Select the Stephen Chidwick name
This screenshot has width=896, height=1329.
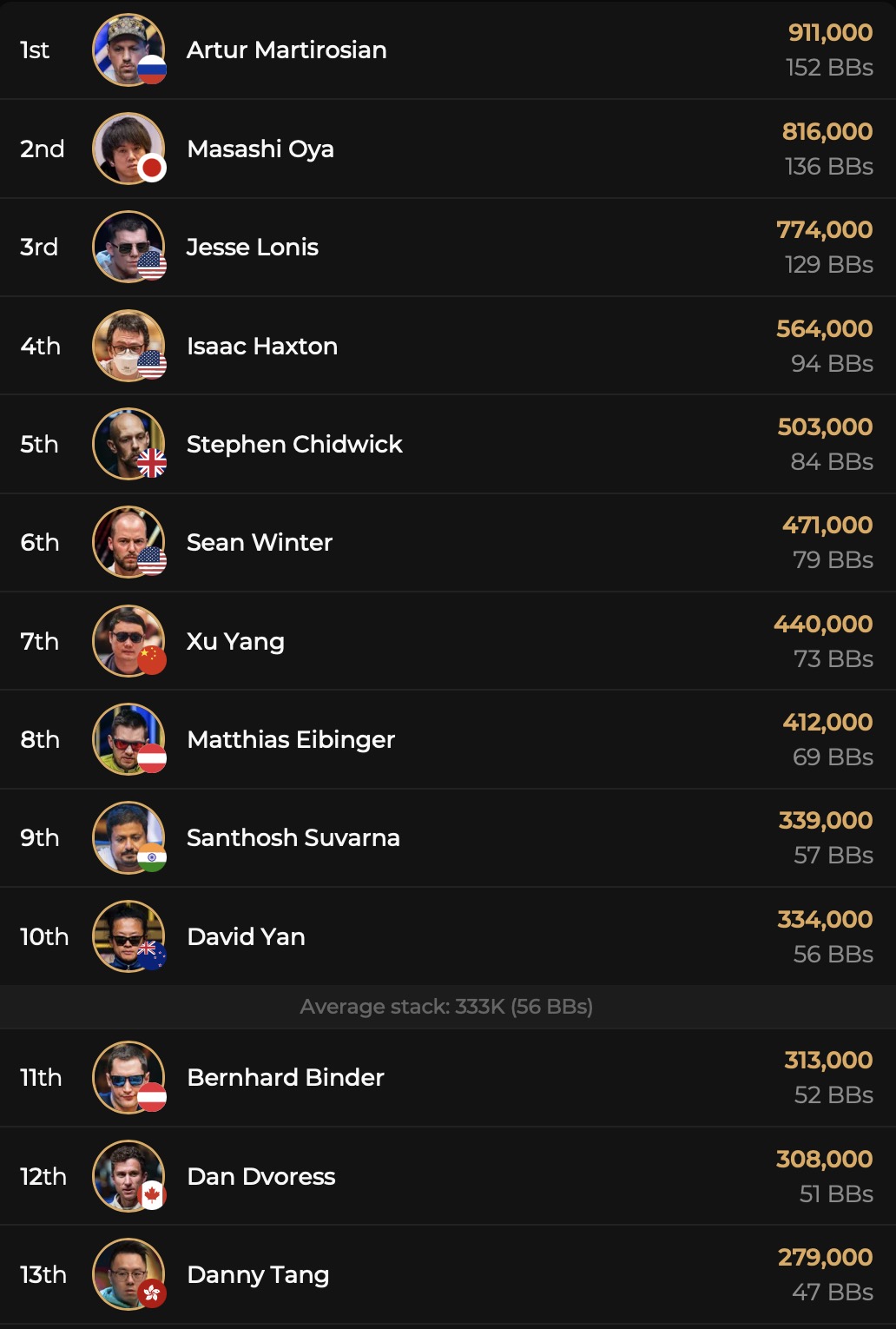[294, 444]
